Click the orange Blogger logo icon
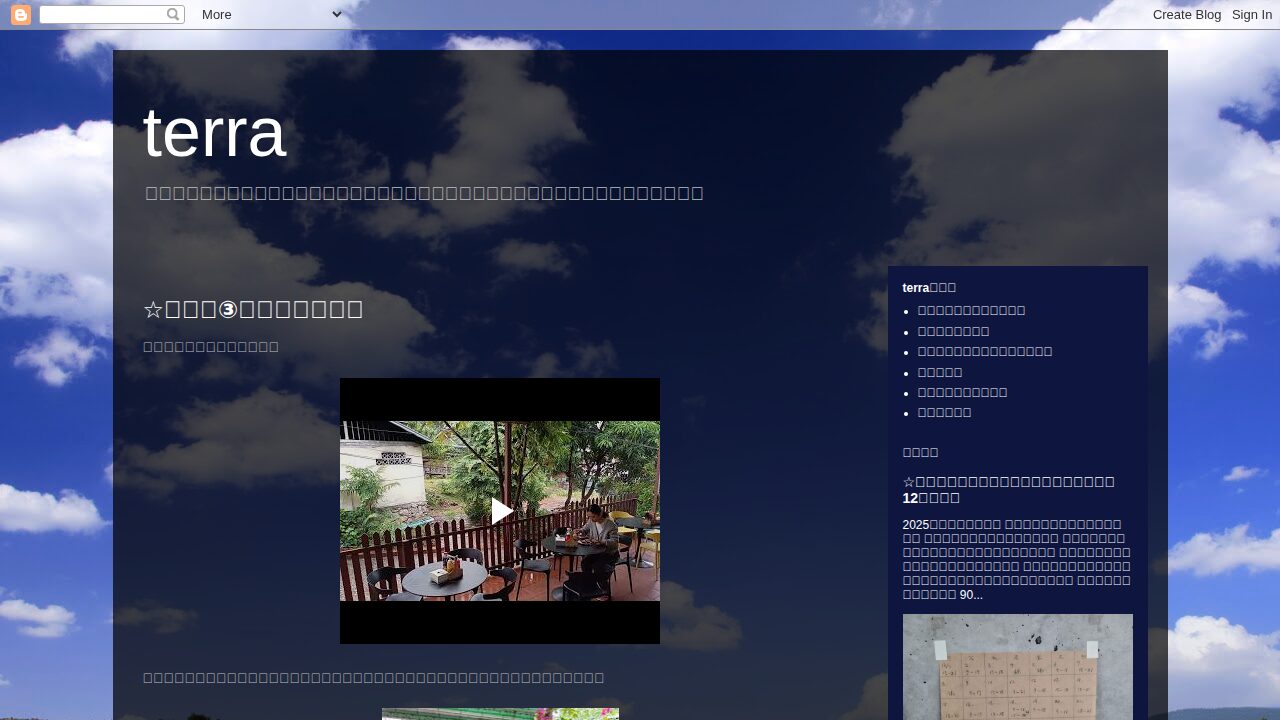 21,15
